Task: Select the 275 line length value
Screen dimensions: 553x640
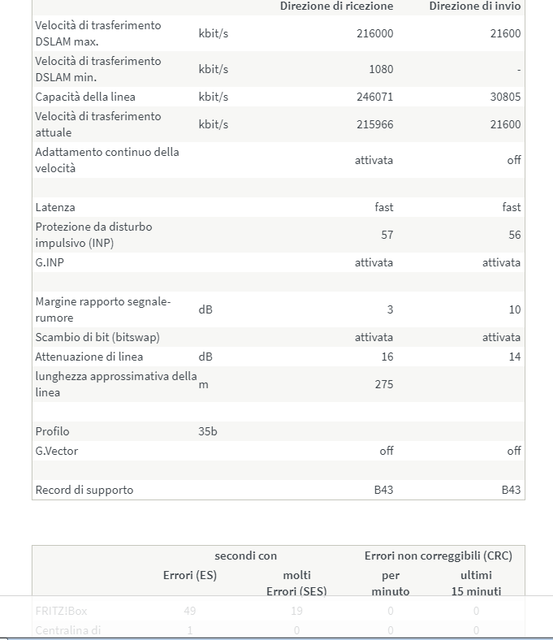Action: [x=384, y=384]
